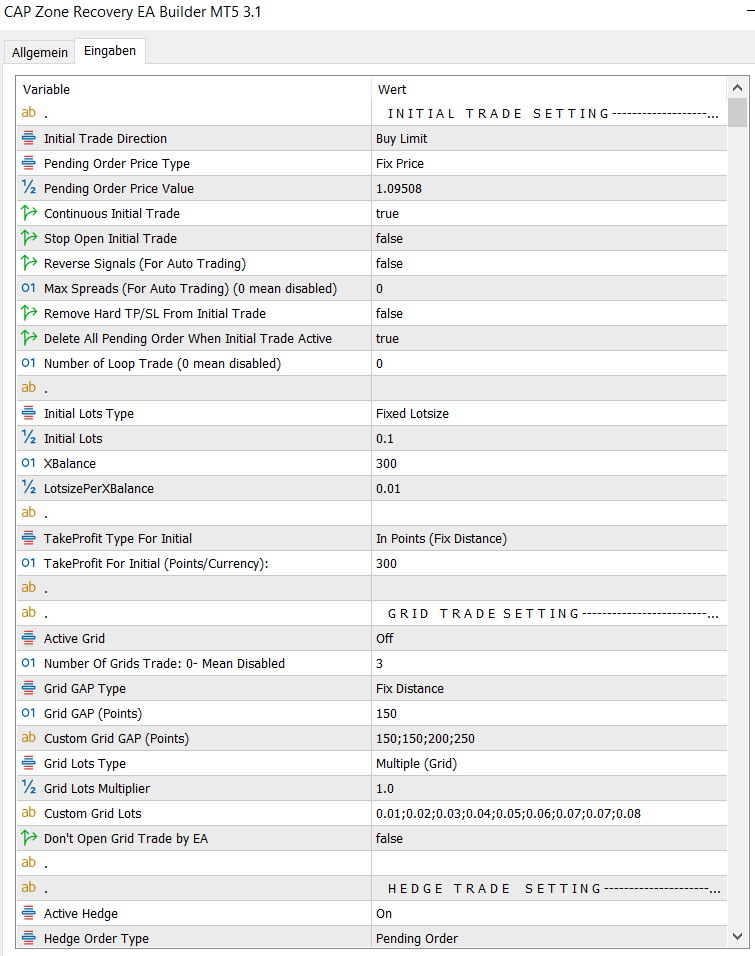Click enum icon beside Grid GAP Type

(29, 688)
